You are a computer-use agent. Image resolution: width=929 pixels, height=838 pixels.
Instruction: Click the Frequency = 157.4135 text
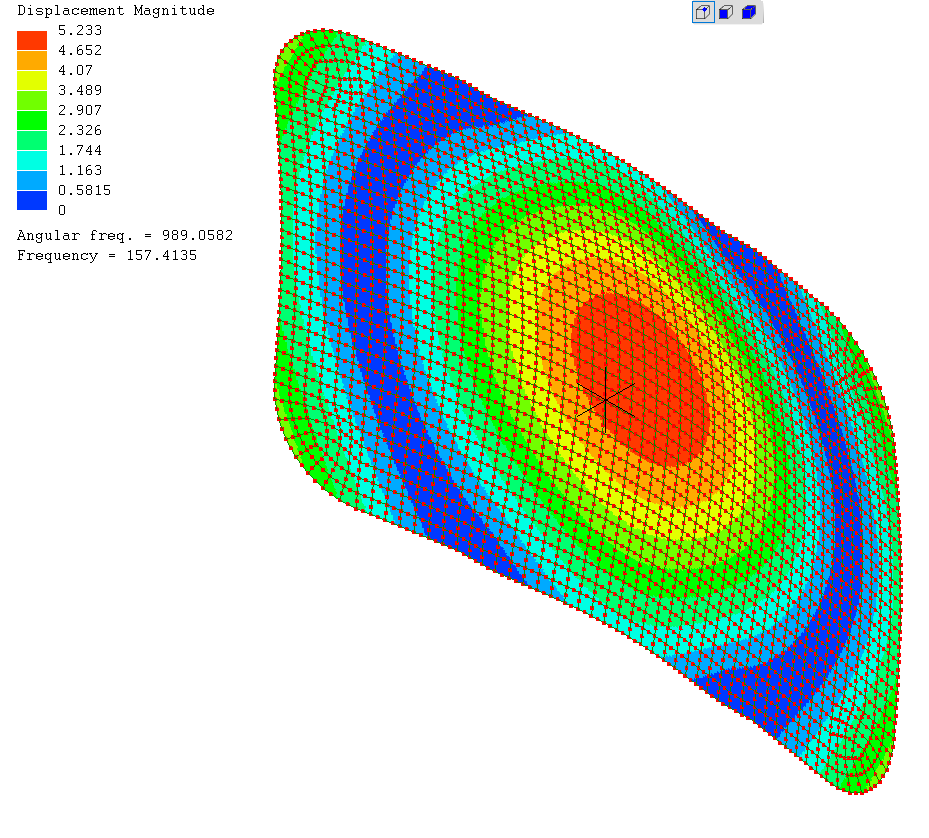107,255
